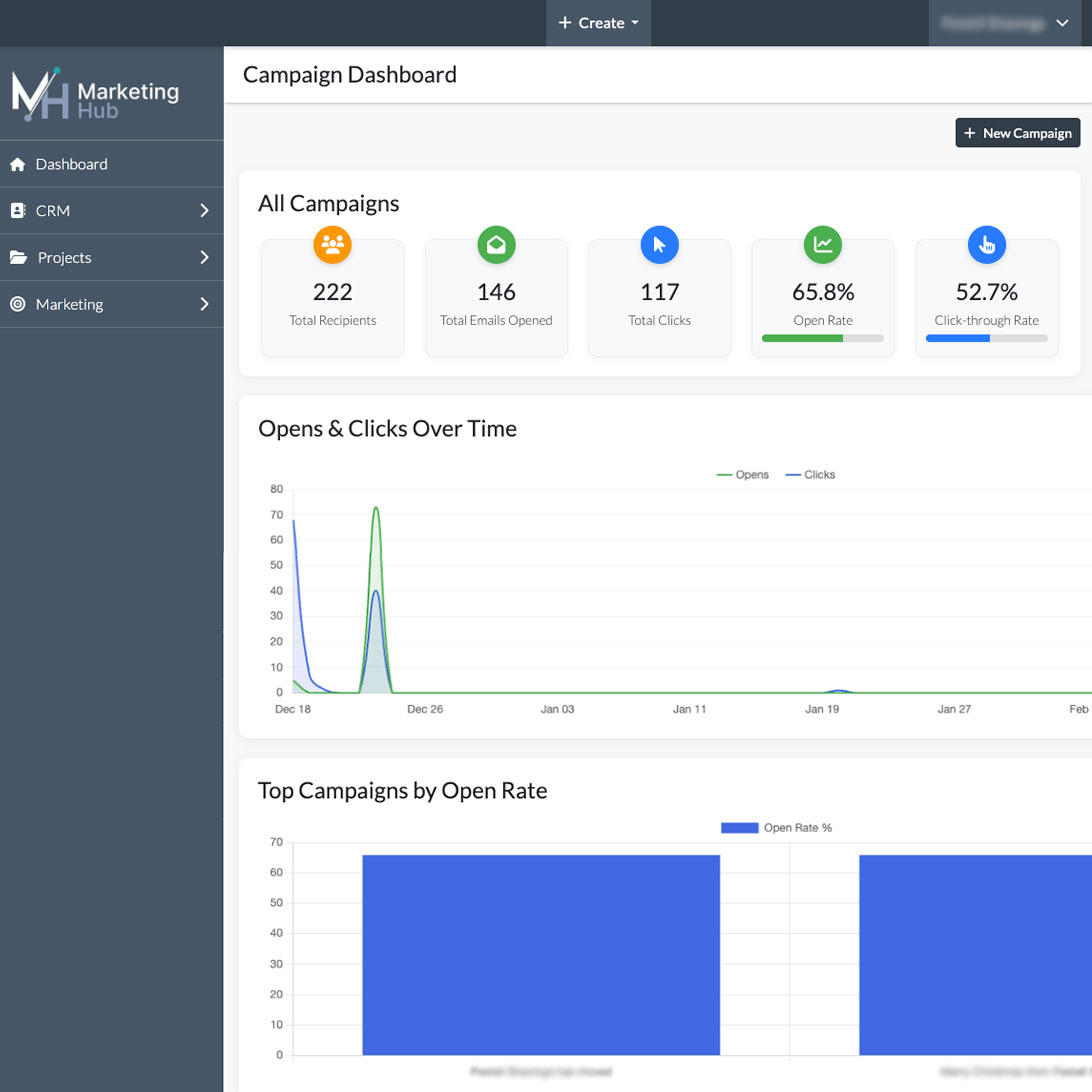1092x1092 pixels.
Task: Click the CRM contact book icon
Action: pyautogui.click(x=17, y=211)
